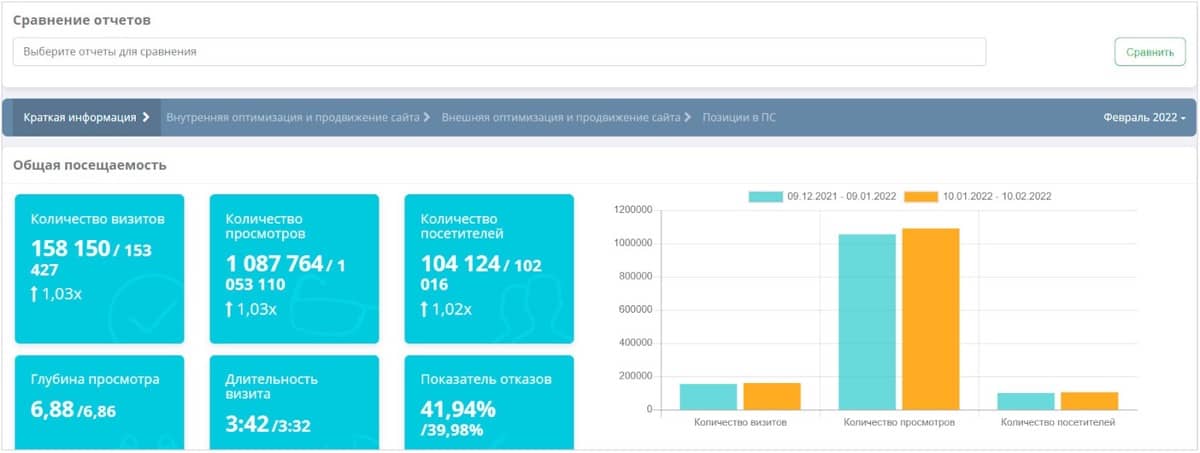1200x453 pixels.
Task: Click the orange Количество просмотров bar
Action: tap(930, 318)
